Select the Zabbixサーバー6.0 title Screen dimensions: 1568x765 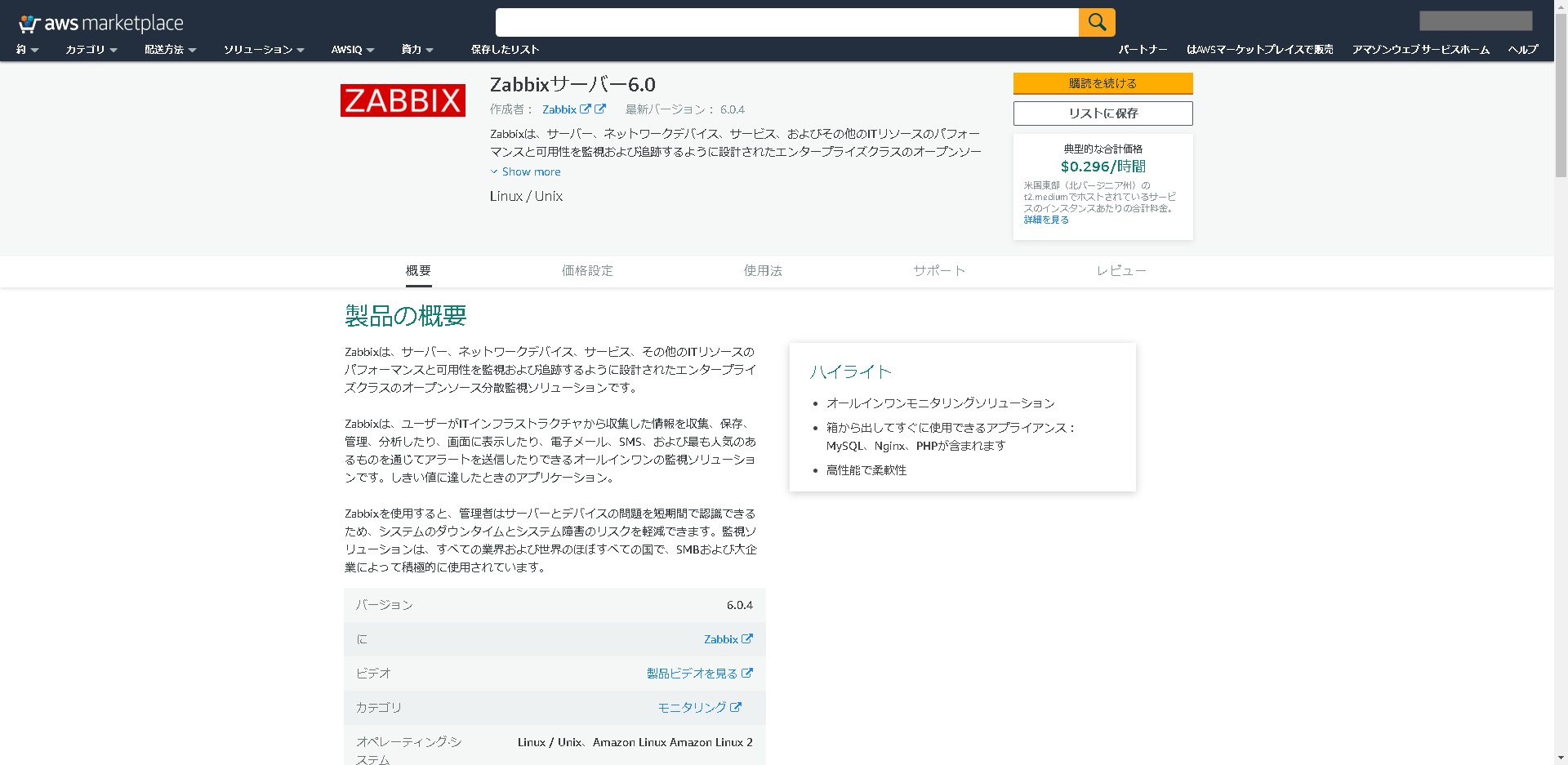[572, 84]
